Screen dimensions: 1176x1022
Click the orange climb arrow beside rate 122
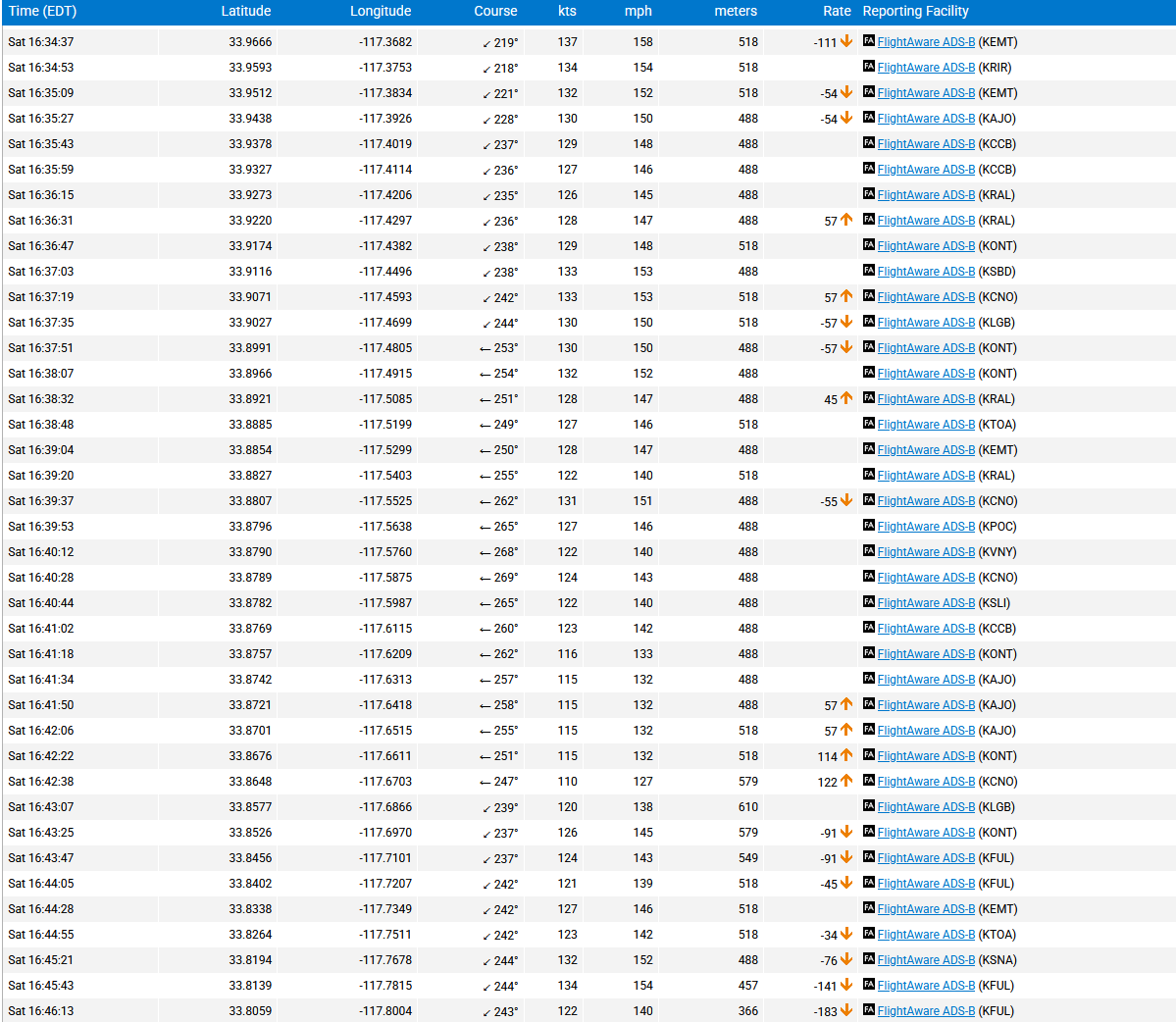click(846, 781)
